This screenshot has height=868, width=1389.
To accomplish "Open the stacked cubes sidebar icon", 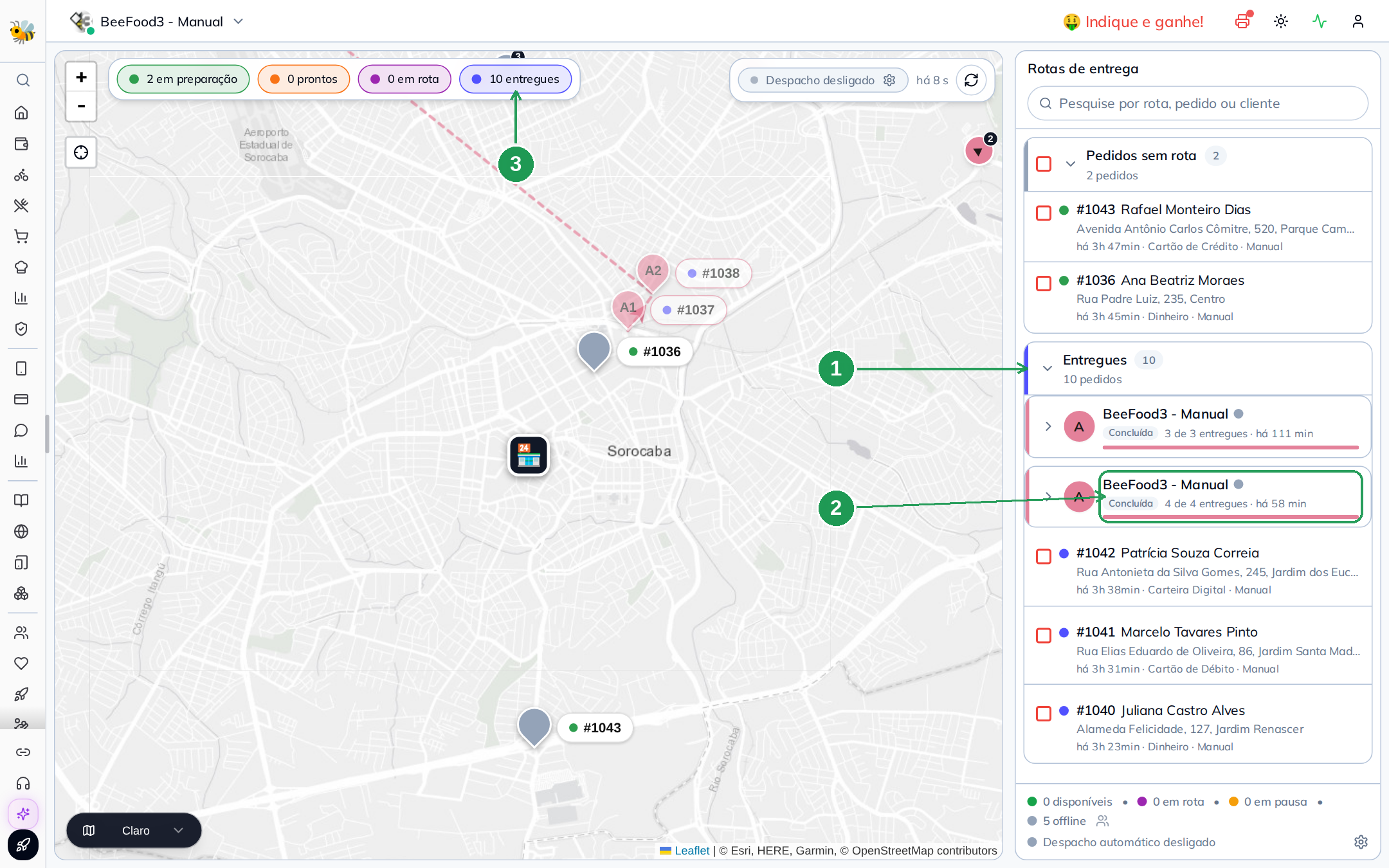I will (x=22, y=593).
